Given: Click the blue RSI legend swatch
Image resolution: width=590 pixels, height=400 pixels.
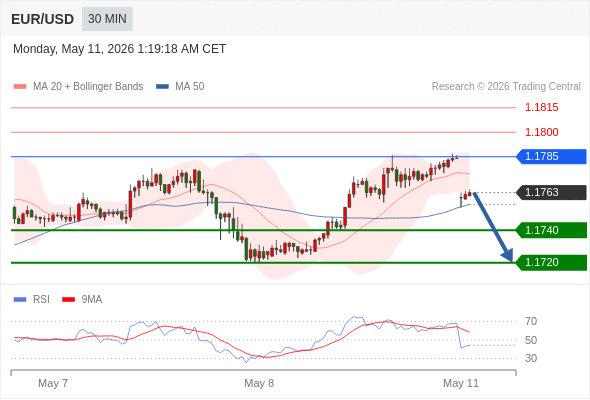Looking at the screenshot, I should pos(20,300).
